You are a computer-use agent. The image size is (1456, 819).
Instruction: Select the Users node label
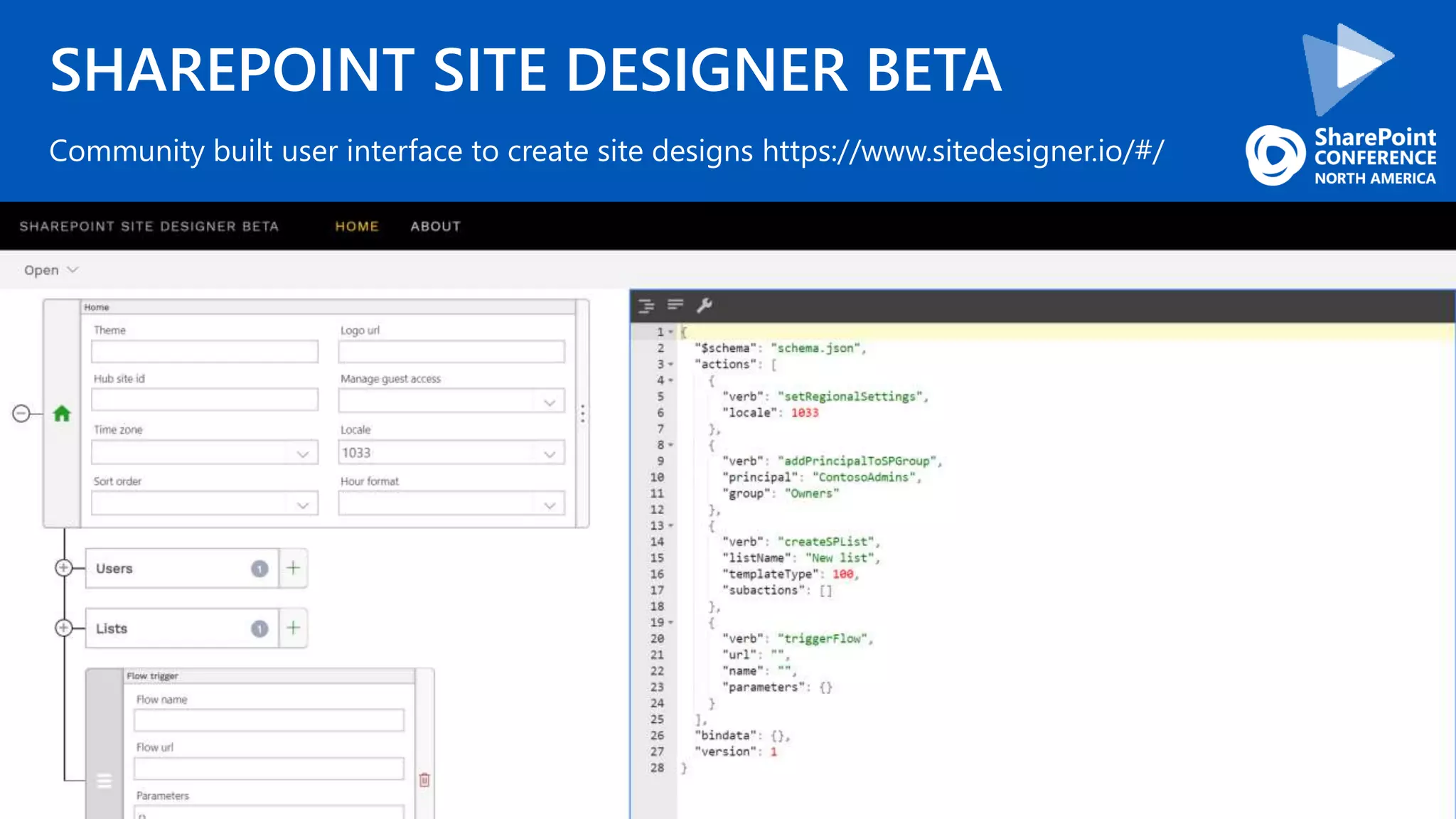click(x=114, y=569)
